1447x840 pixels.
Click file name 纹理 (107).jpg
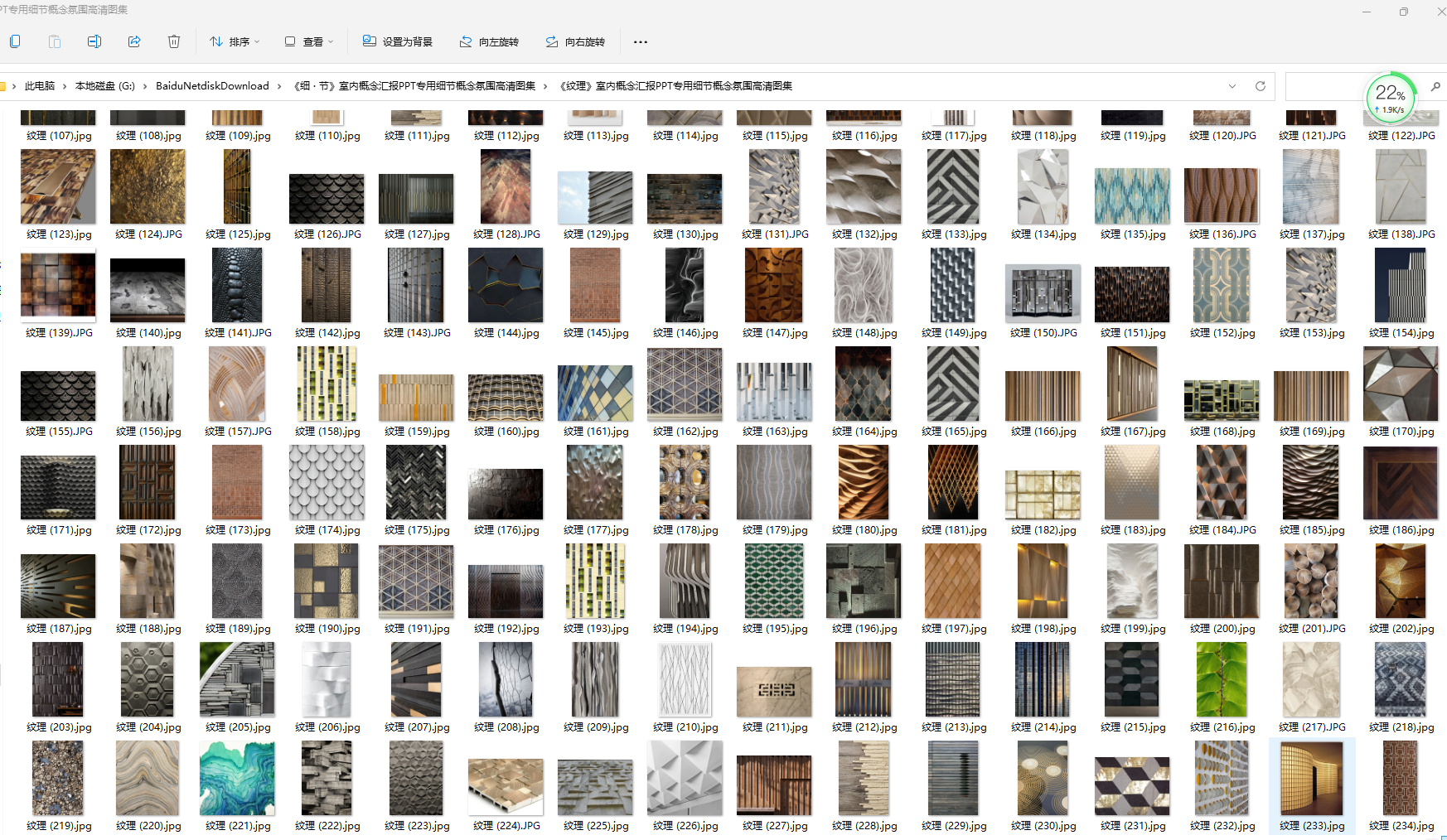(x=59, y=136)
